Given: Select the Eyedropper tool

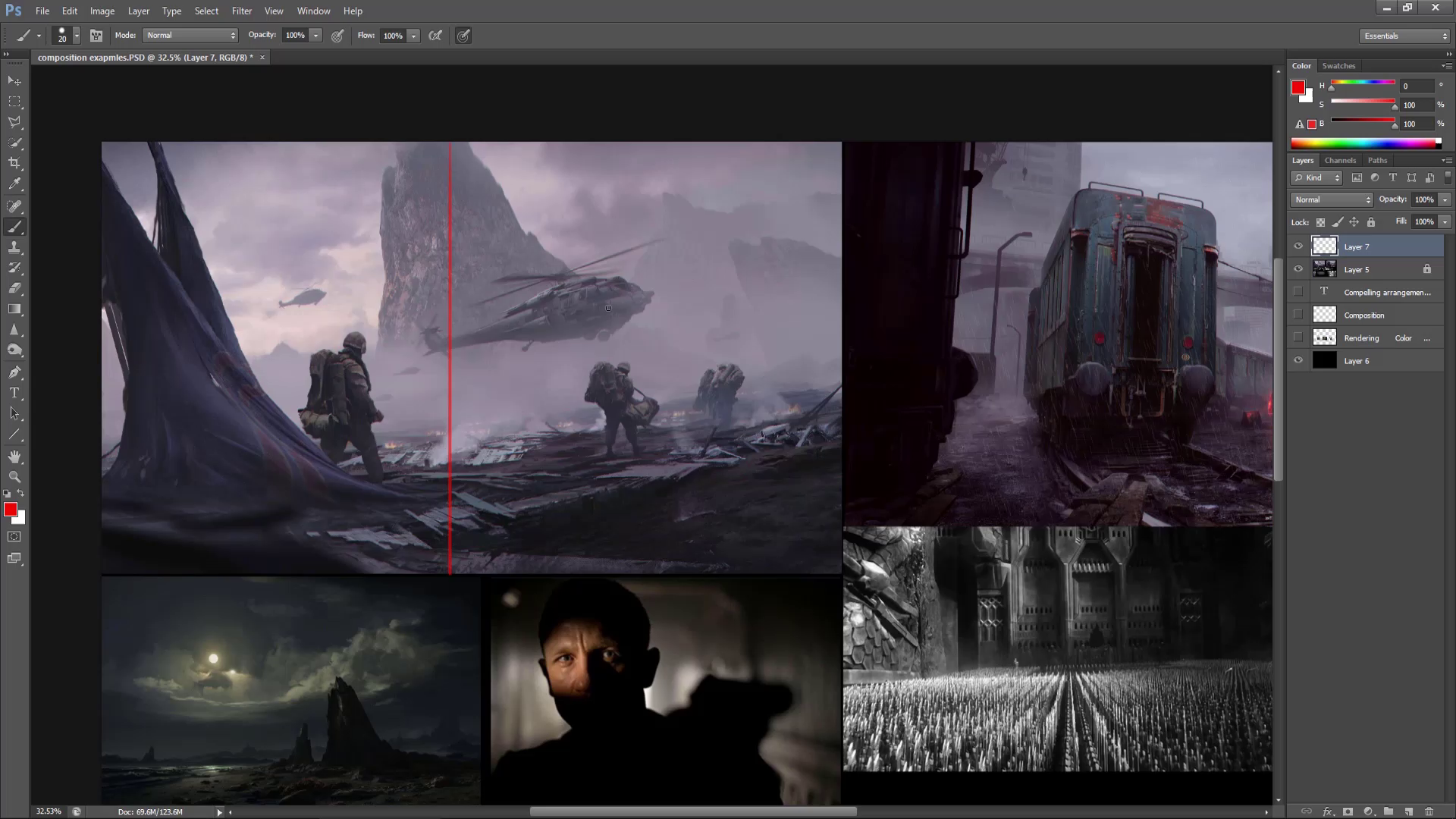Looking at the screenshot, I should (14, 184).
